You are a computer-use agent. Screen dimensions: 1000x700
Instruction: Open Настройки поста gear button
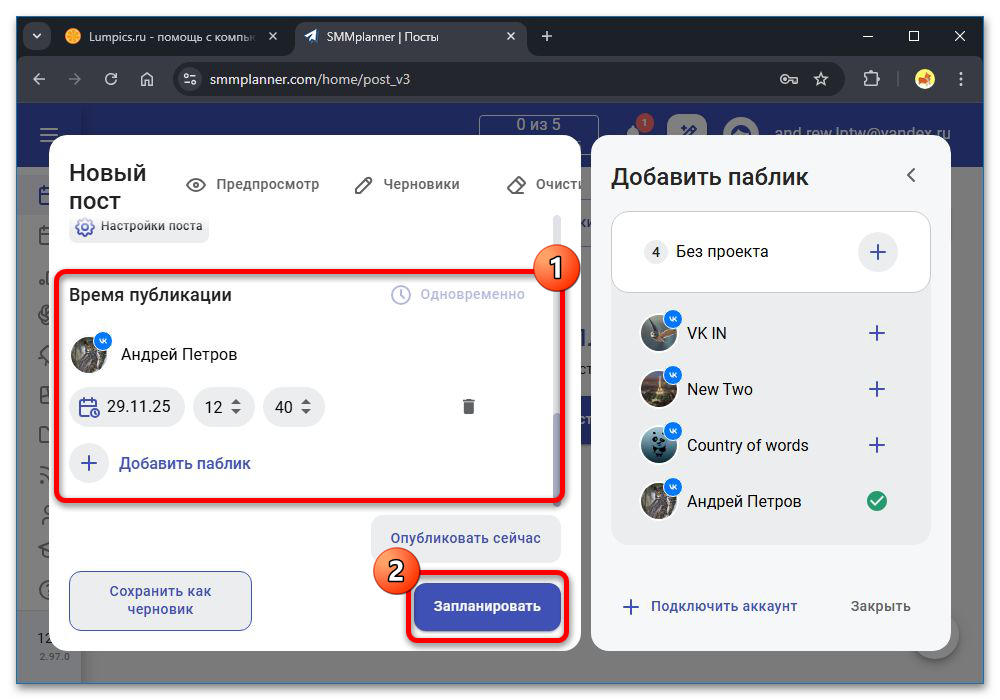139,226
